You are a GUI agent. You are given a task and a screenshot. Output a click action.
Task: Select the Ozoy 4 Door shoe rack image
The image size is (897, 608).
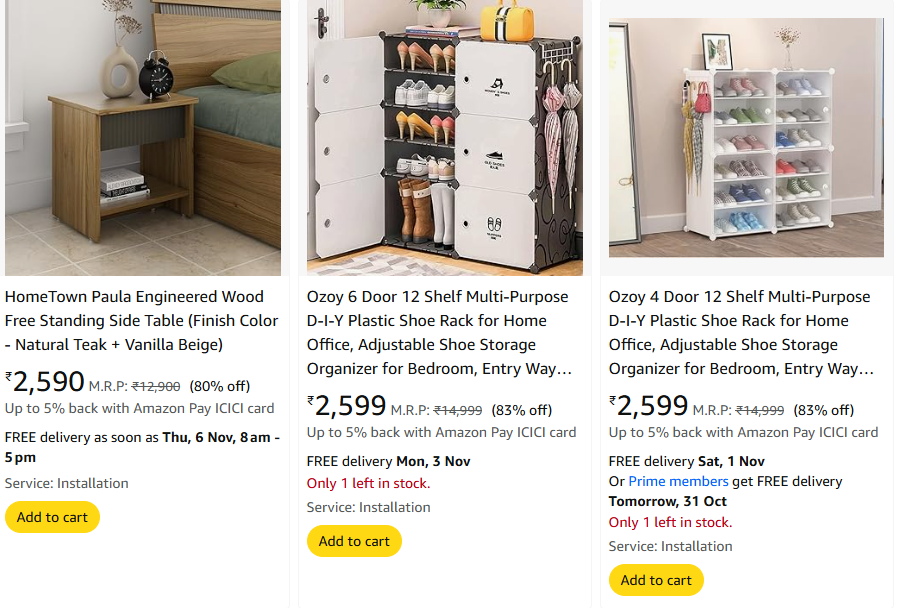[746, 137]
